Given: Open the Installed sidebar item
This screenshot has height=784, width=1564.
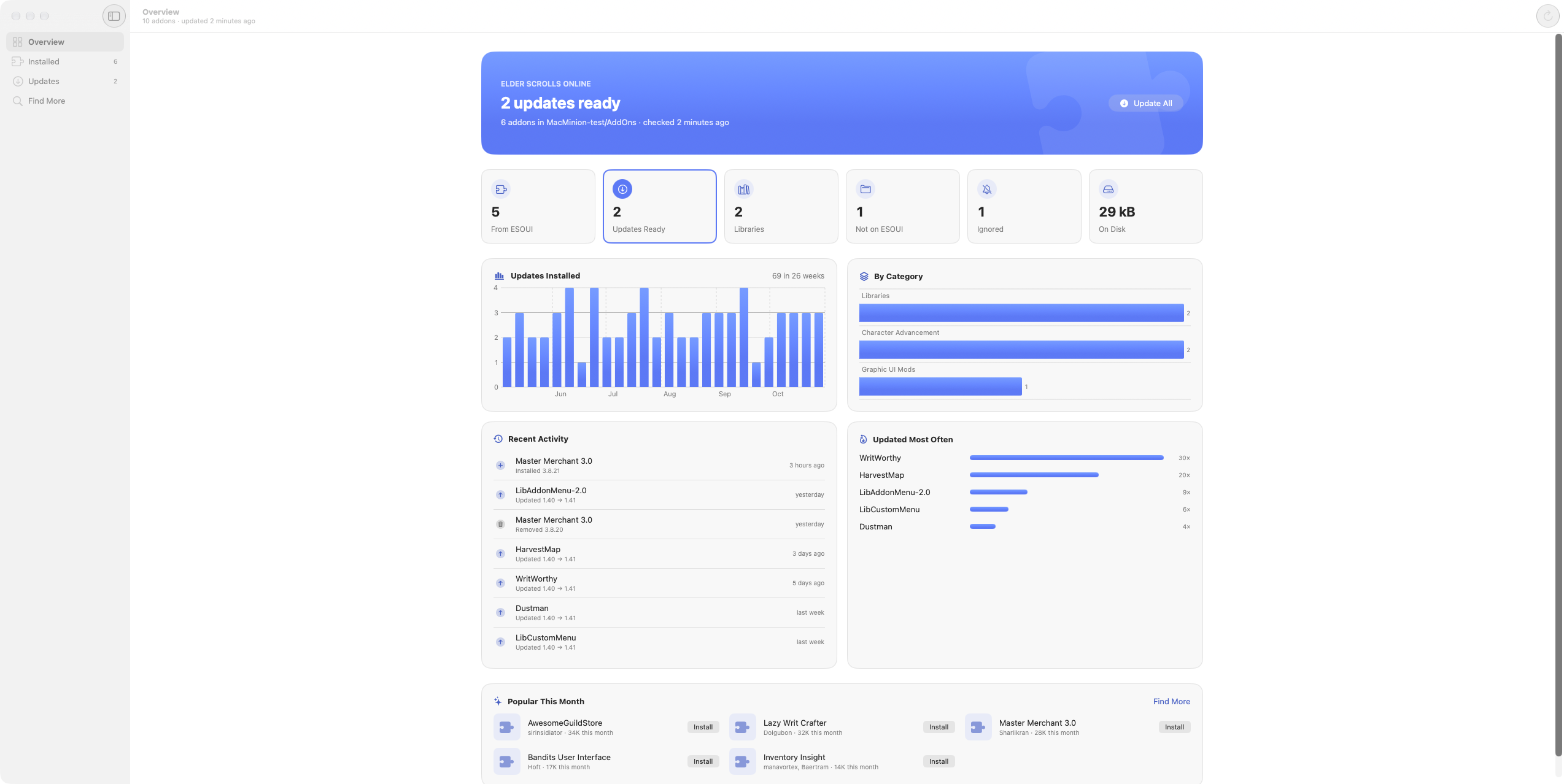Looking at the screenshot, I should tap(65, 61).
